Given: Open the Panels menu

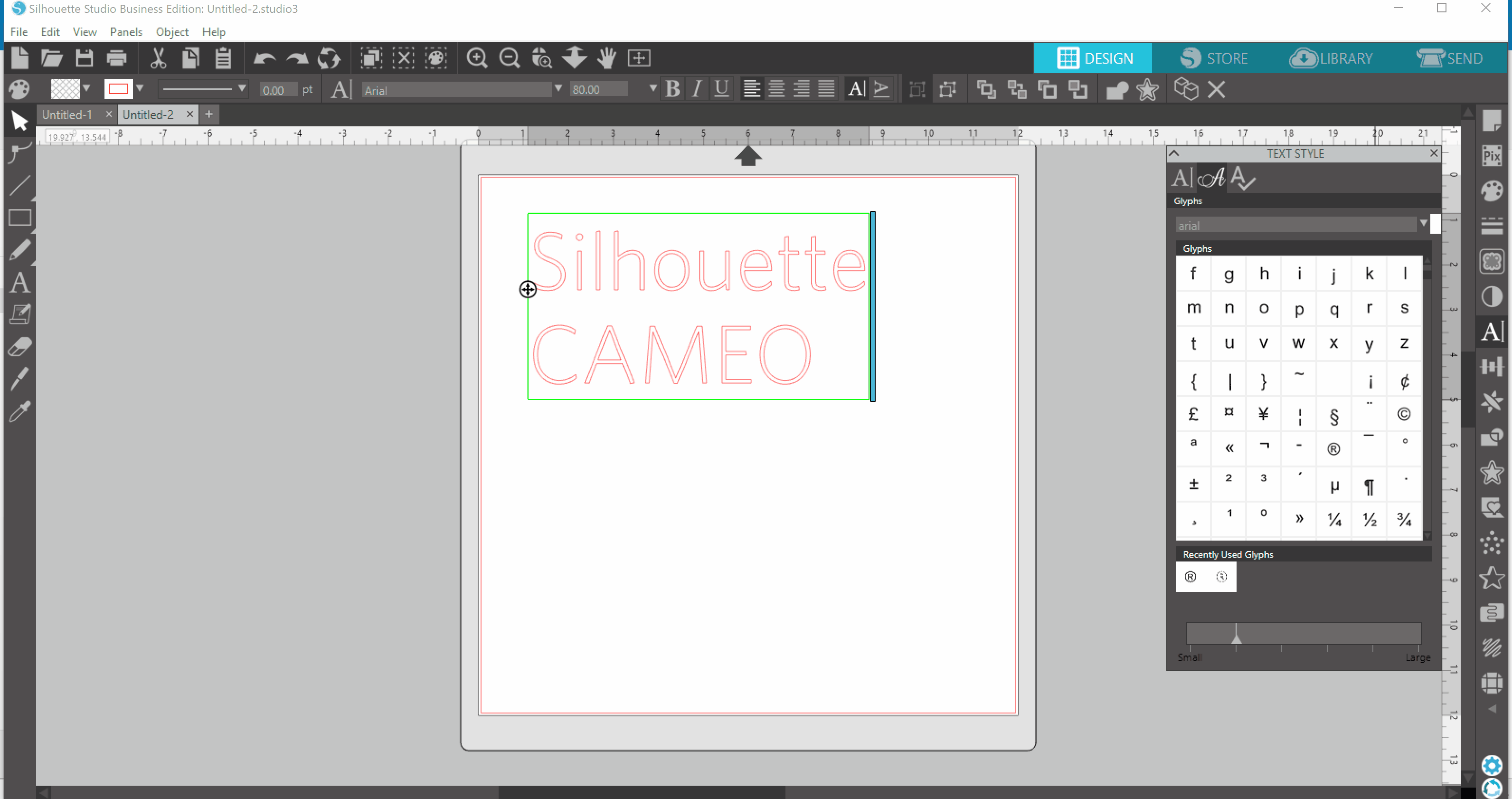Looking at the screenshot, I should pyautogui.click(x=126, y=32).
